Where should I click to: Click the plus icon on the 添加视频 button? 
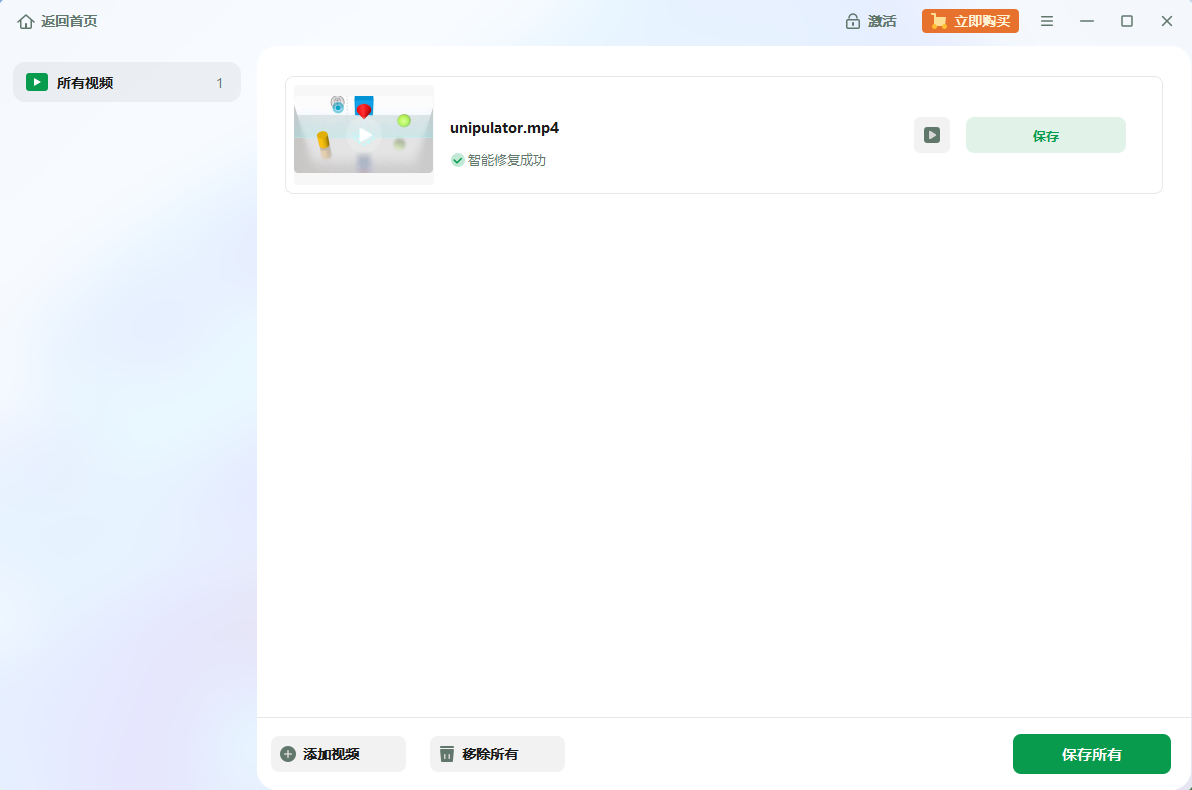point(287,754)
